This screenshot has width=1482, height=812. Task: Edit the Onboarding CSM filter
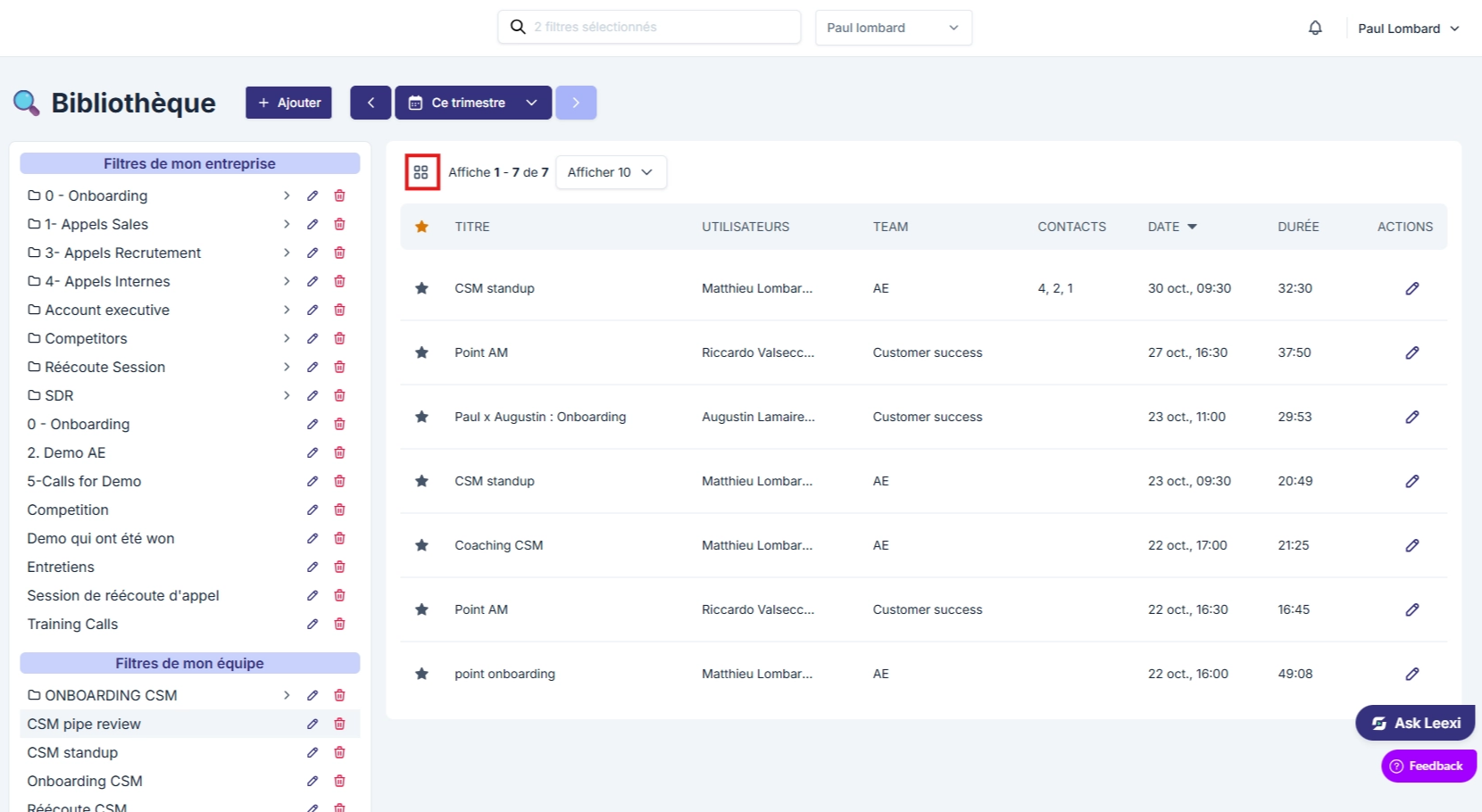tap(312, 781)
